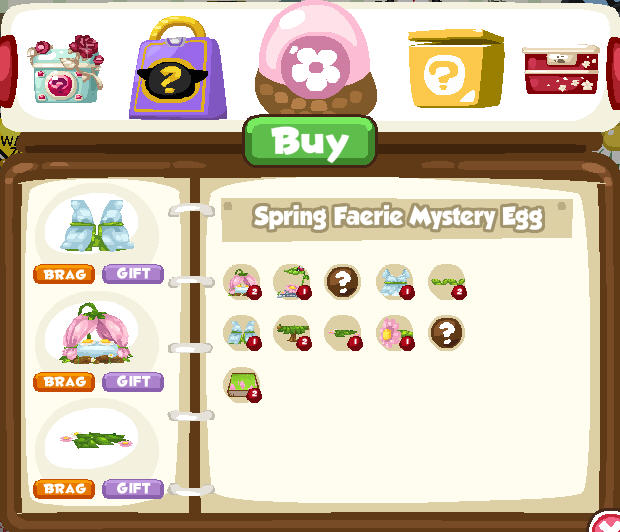620x532 pixels.
Task: Select the green grass box prize icon
Action: coord(242,385)
